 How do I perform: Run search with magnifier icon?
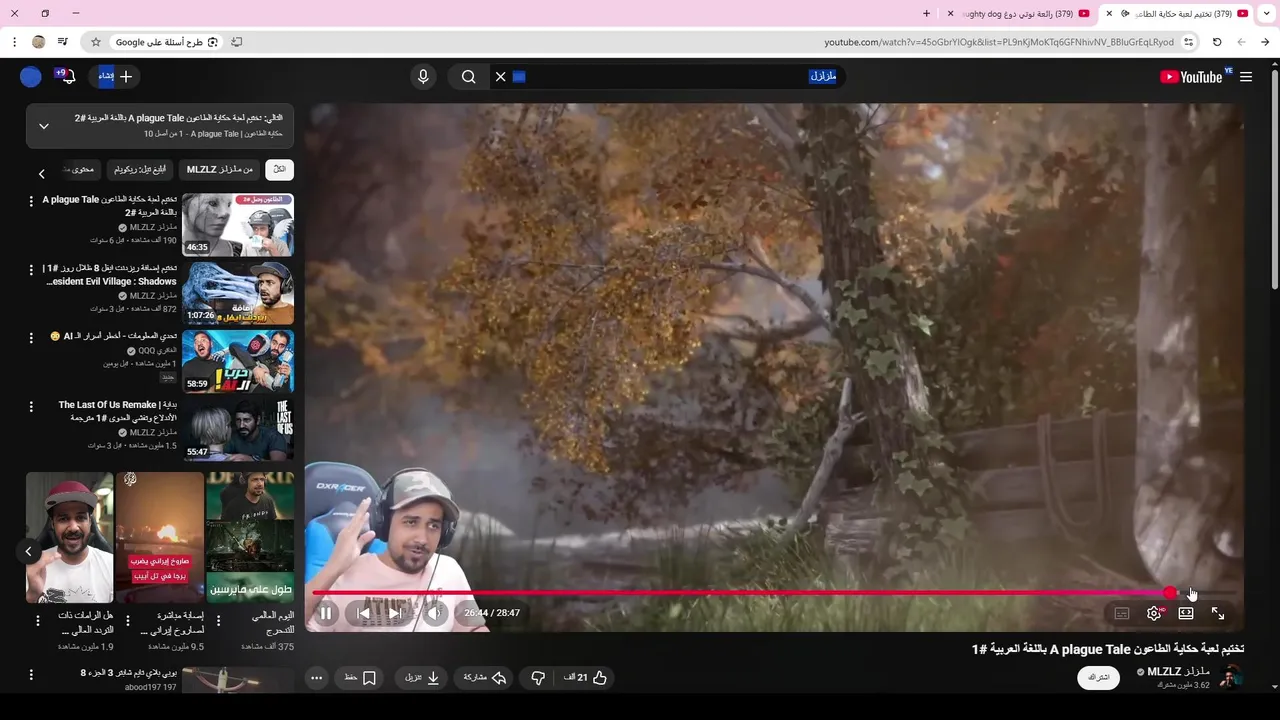pos(469,77)
